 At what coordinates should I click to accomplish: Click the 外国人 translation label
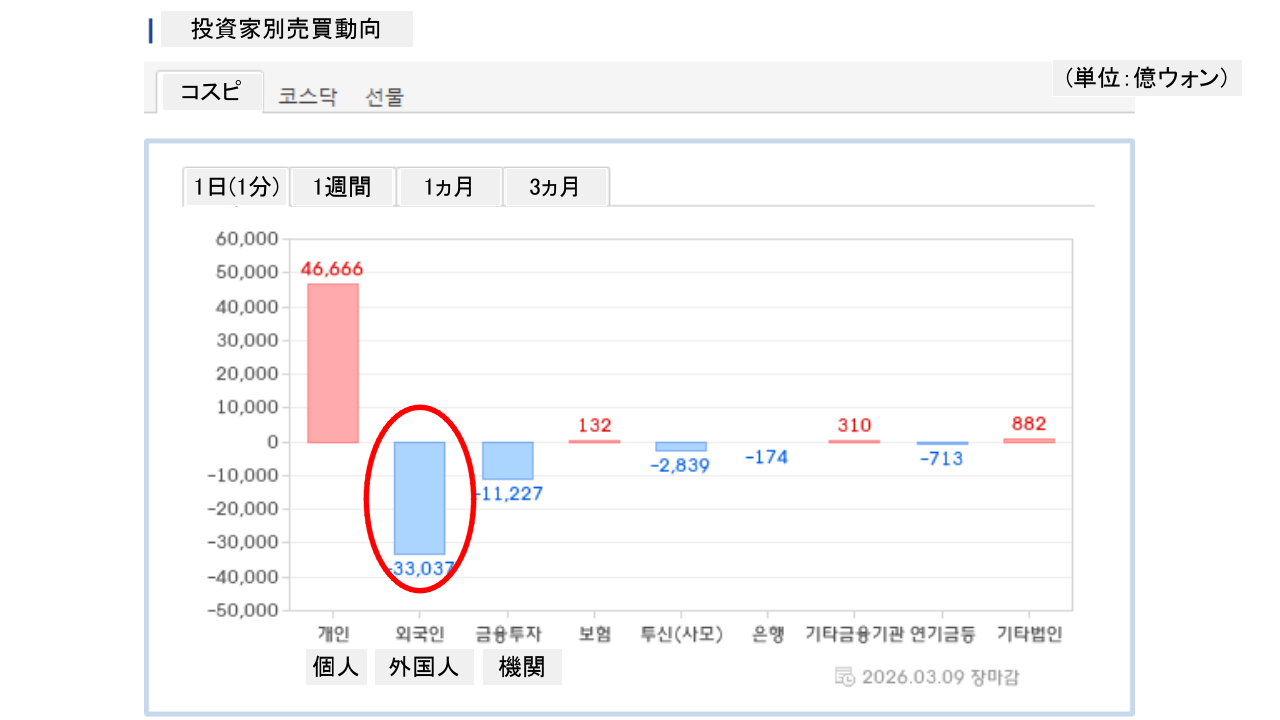pos(425,668)
